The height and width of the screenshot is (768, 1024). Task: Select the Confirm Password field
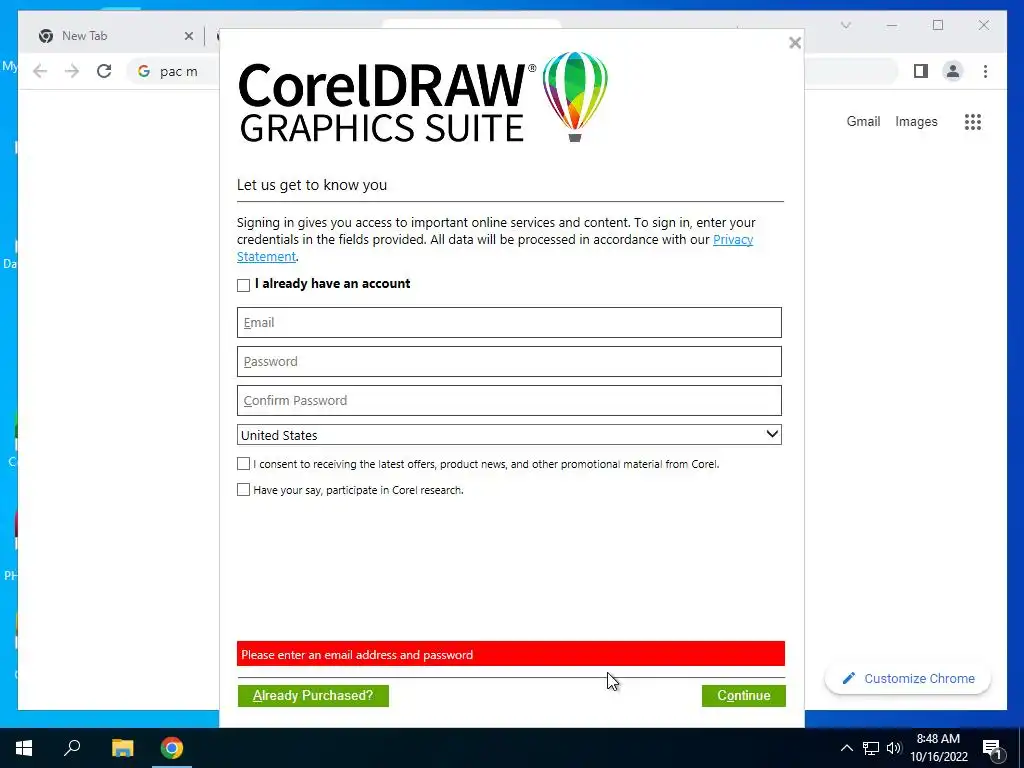(509, 400)
